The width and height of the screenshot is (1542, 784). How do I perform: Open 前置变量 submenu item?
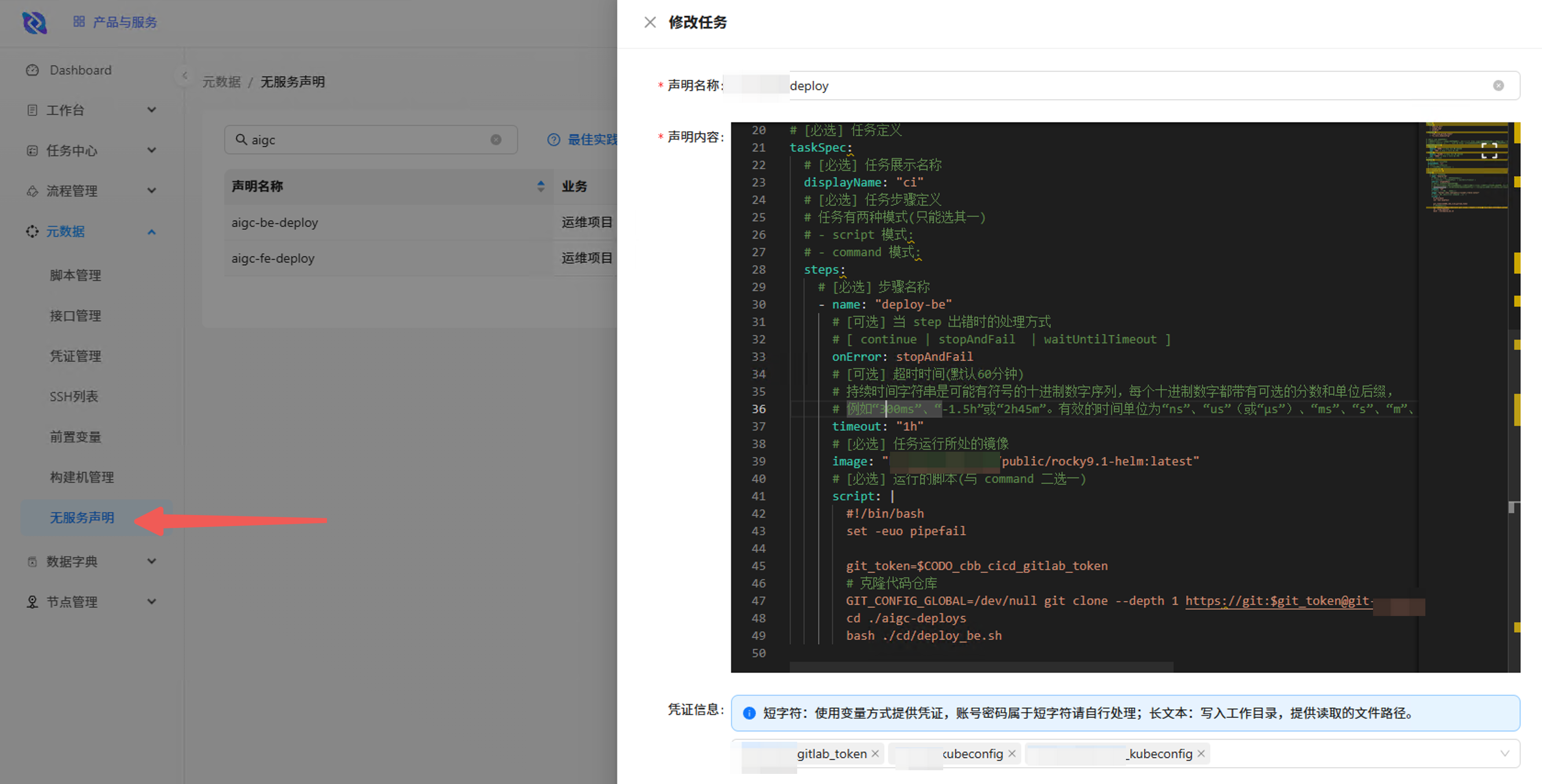75,437
